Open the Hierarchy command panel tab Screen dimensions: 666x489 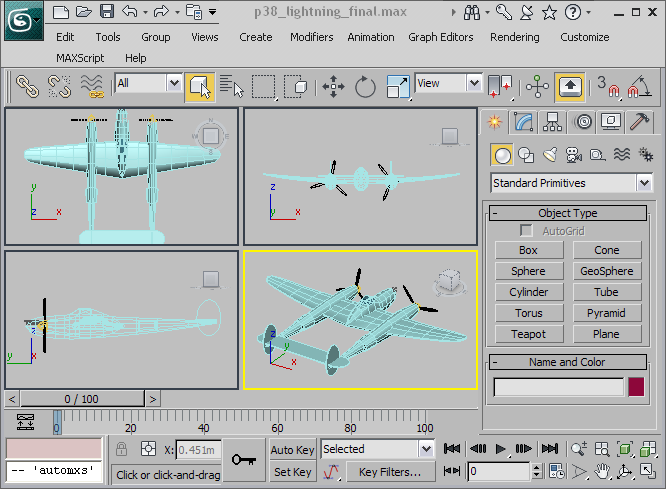tap(552, 122)
